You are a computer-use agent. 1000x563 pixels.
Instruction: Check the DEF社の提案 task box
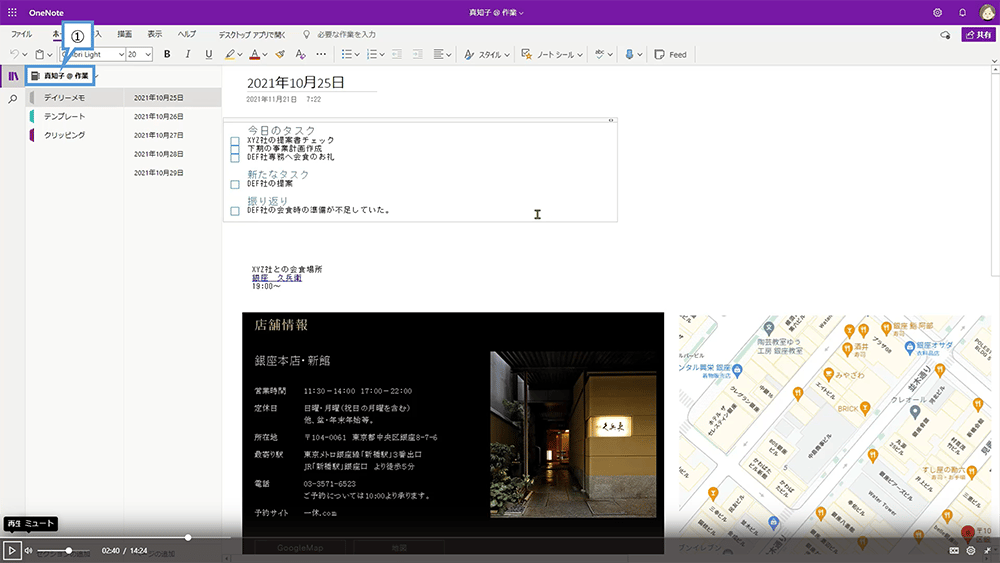(x=235, y=184)
